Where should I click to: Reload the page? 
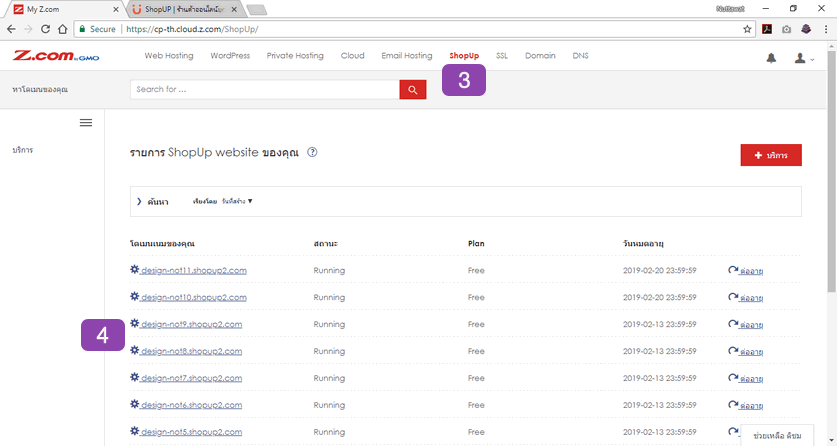(45, 29)
